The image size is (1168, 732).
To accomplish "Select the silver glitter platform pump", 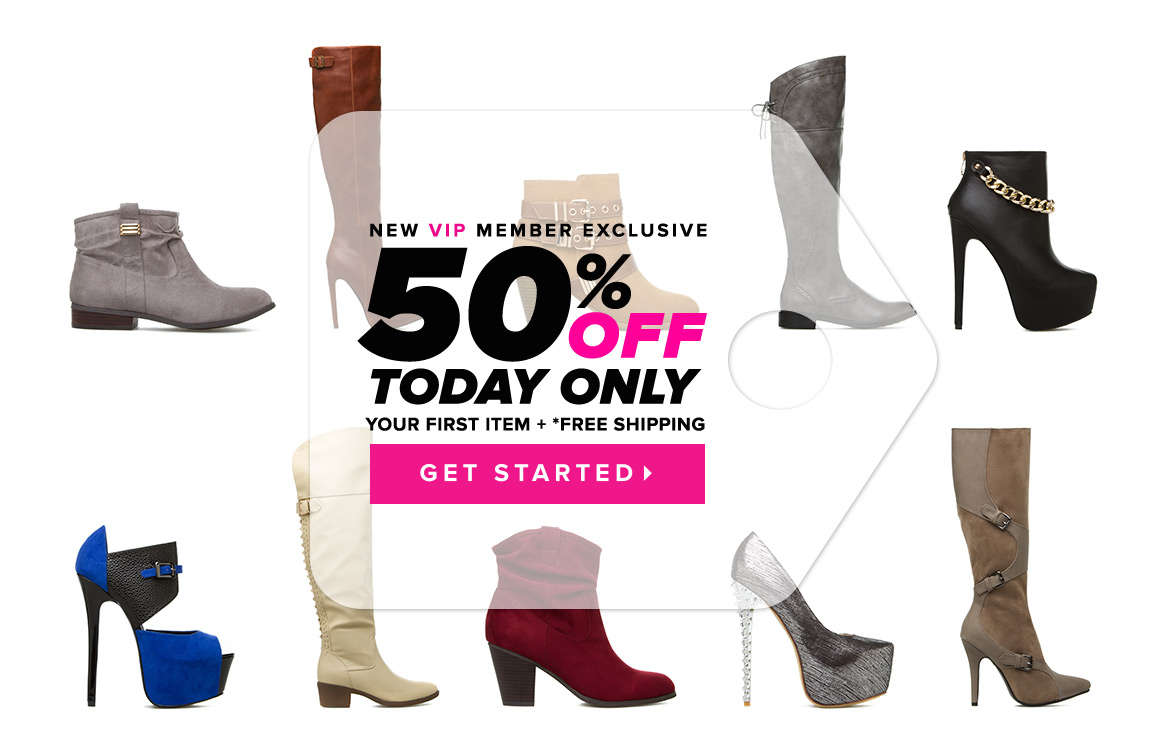I will (x=810, y=620).
